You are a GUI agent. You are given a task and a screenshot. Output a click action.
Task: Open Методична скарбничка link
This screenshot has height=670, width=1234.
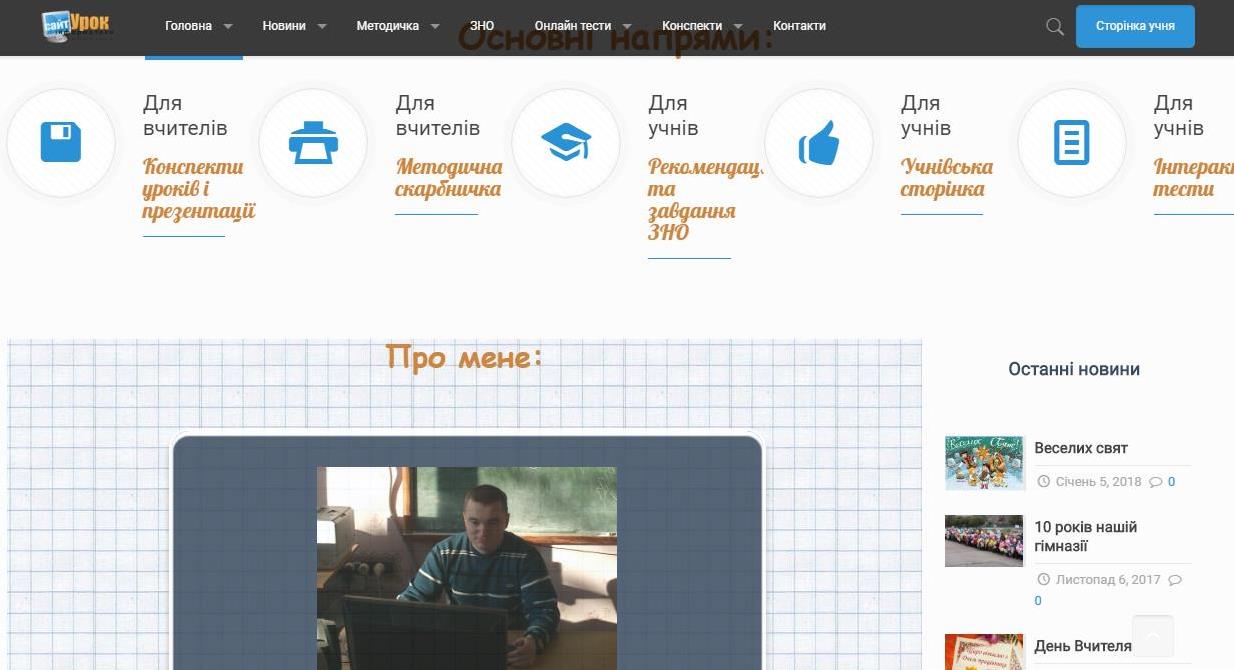point(449,178)
